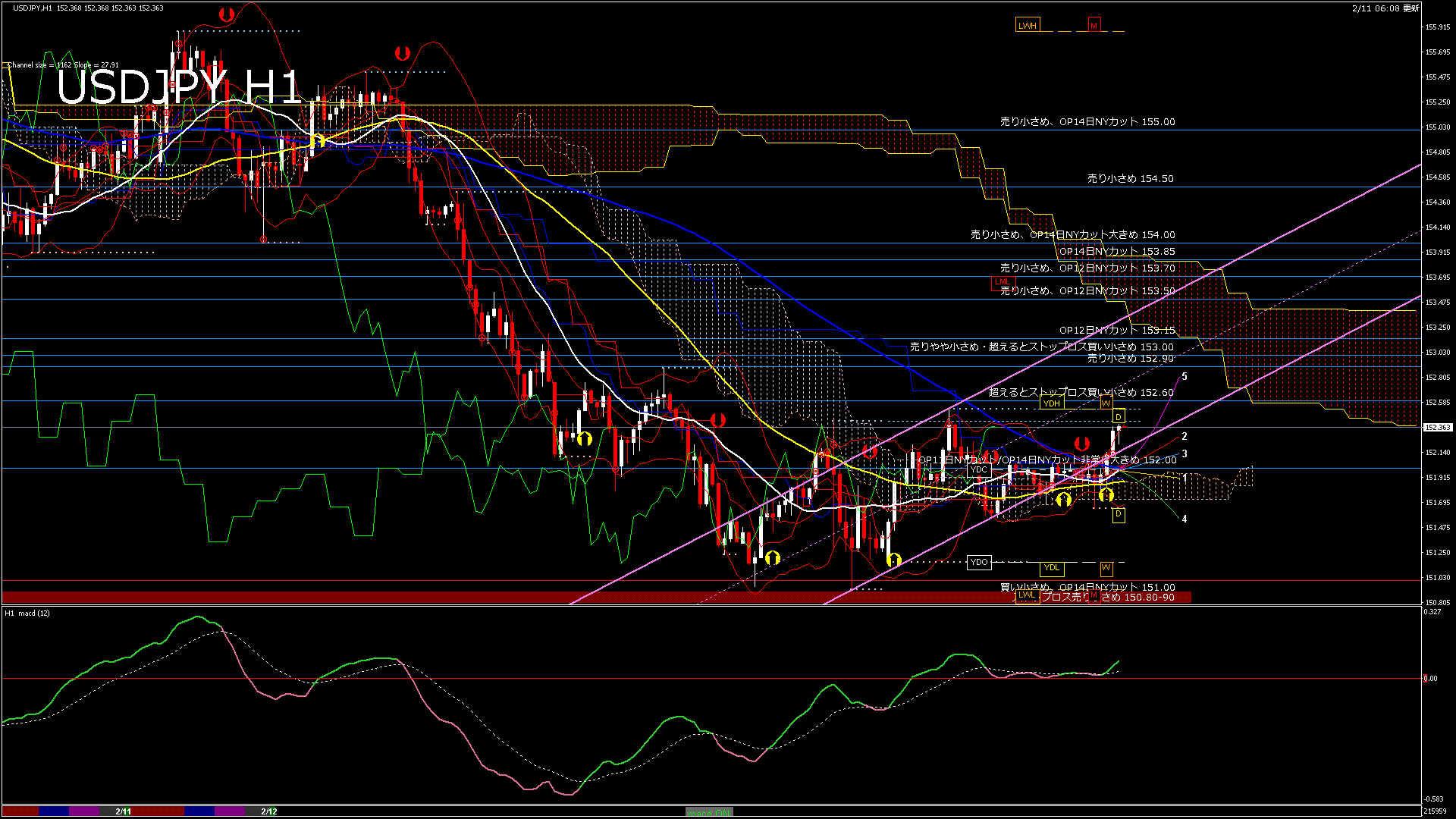Click the yellow D daily-low marker box
Viewport: 1456px width, 819px height.
[x=1118, y=514]
